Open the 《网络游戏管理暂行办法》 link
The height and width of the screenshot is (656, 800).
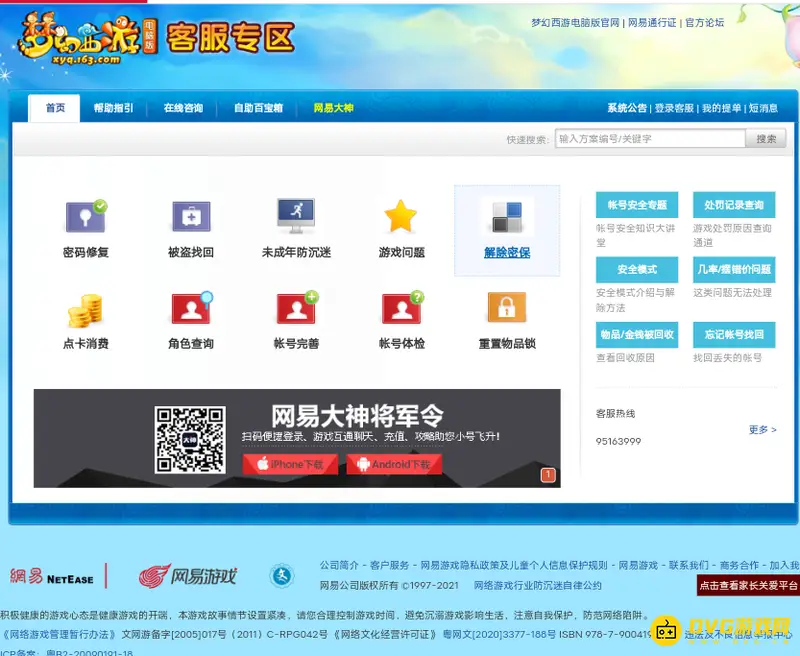pyautogui.click(x=60, y=635)
